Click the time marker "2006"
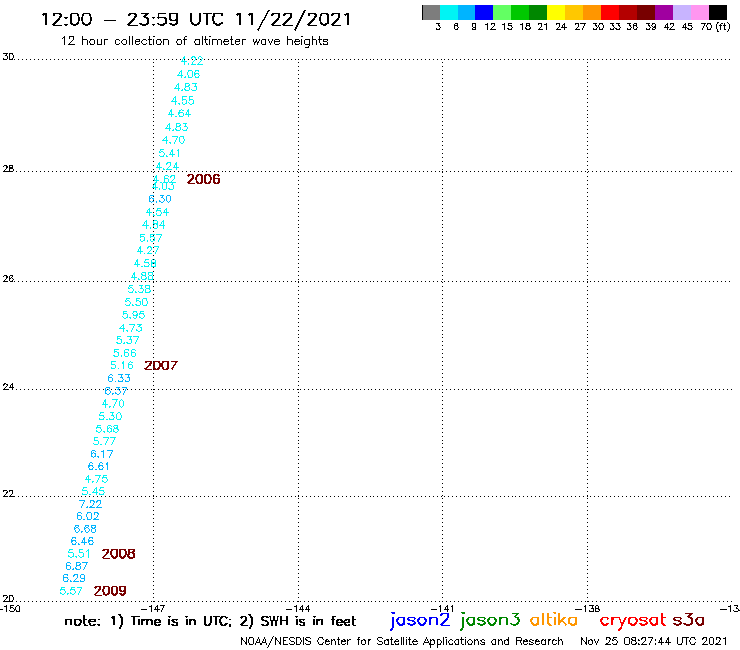 [203, 179]
